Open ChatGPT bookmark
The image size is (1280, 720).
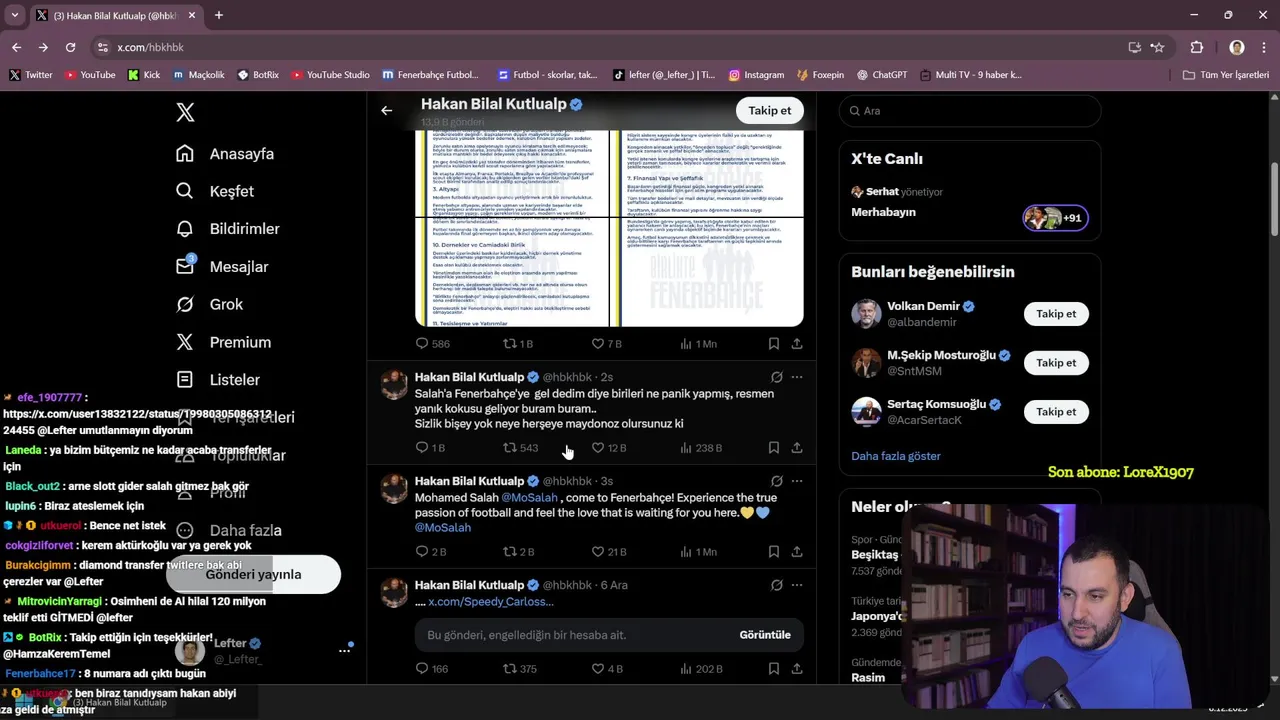coord(881,75)
